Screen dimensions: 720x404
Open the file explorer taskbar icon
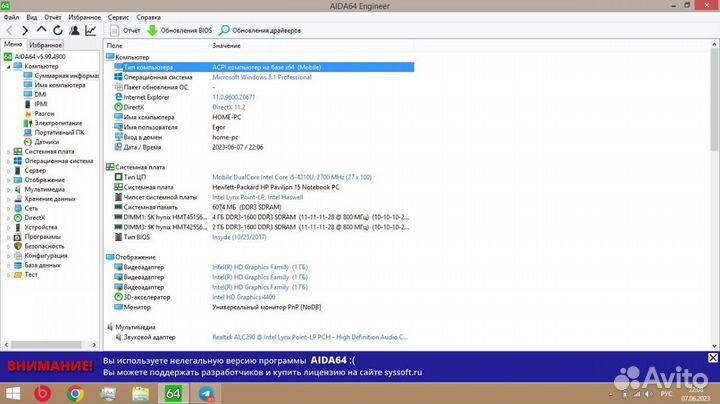click(x=141, y=394)
